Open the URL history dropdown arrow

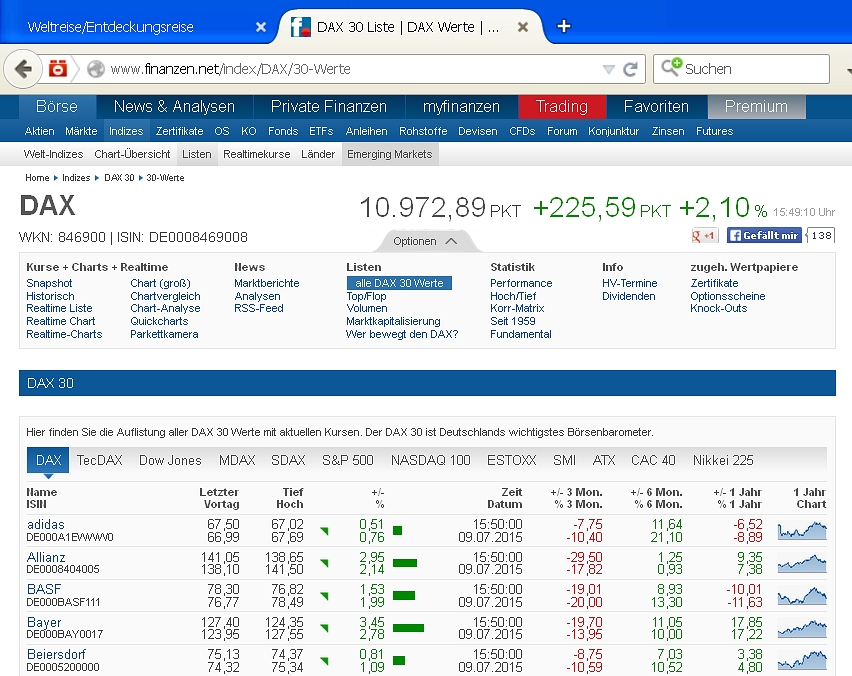click(x=609, y=70)
